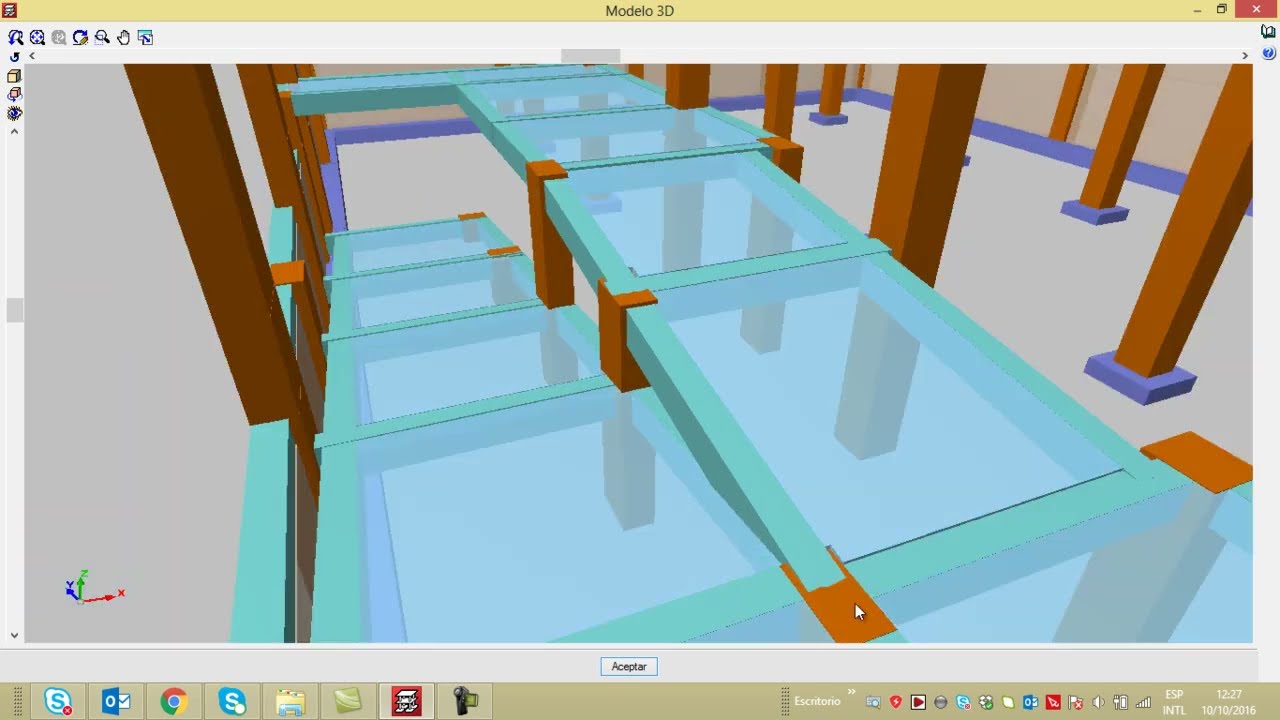
Task: Select the pan hand tool
Action: click(x=123, y=37)
